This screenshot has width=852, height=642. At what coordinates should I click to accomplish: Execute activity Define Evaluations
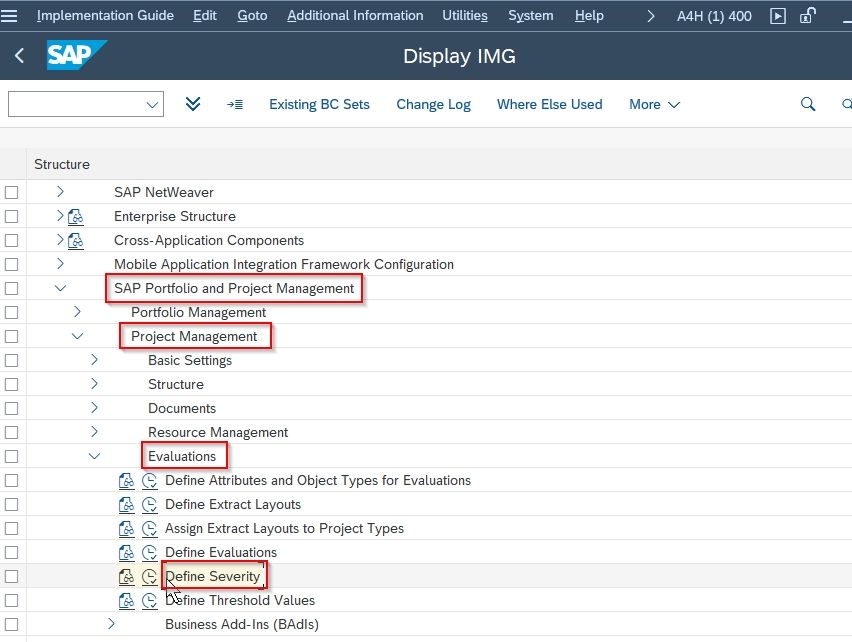(149, 552)
